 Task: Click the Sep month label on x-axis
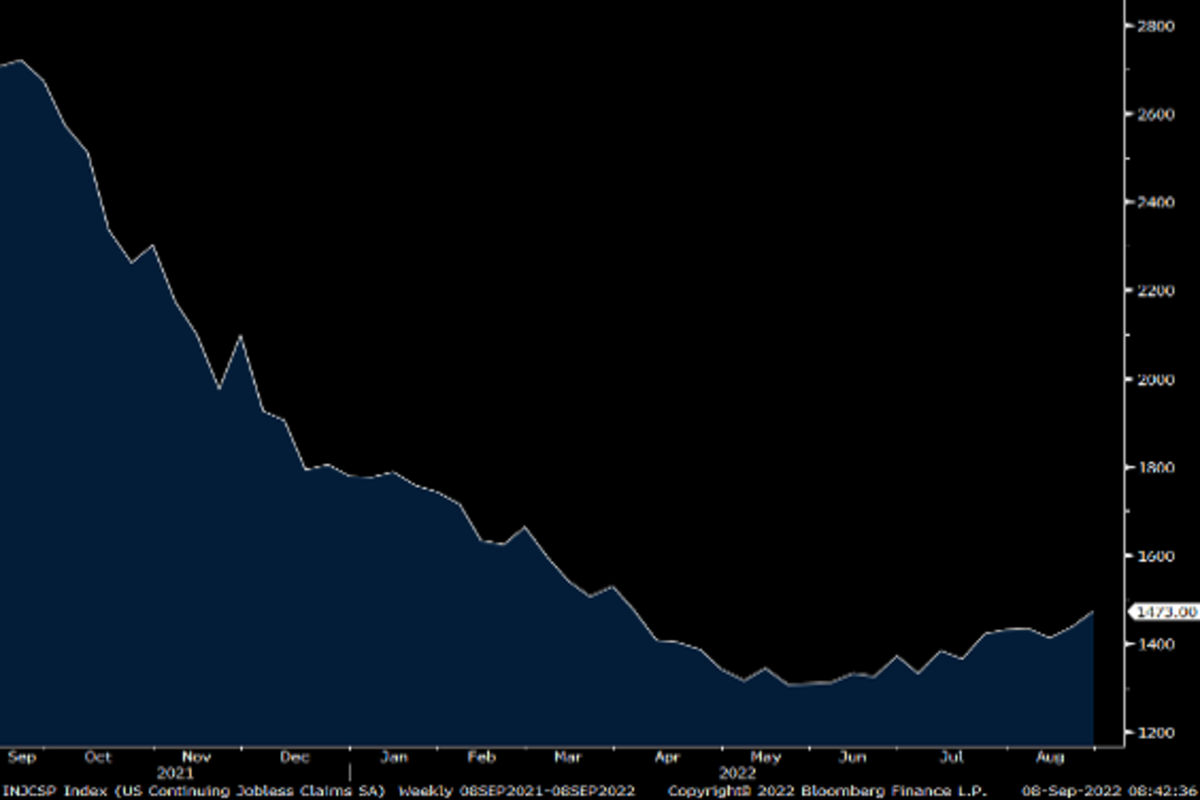pyautogui.click(x=21, y=757)
